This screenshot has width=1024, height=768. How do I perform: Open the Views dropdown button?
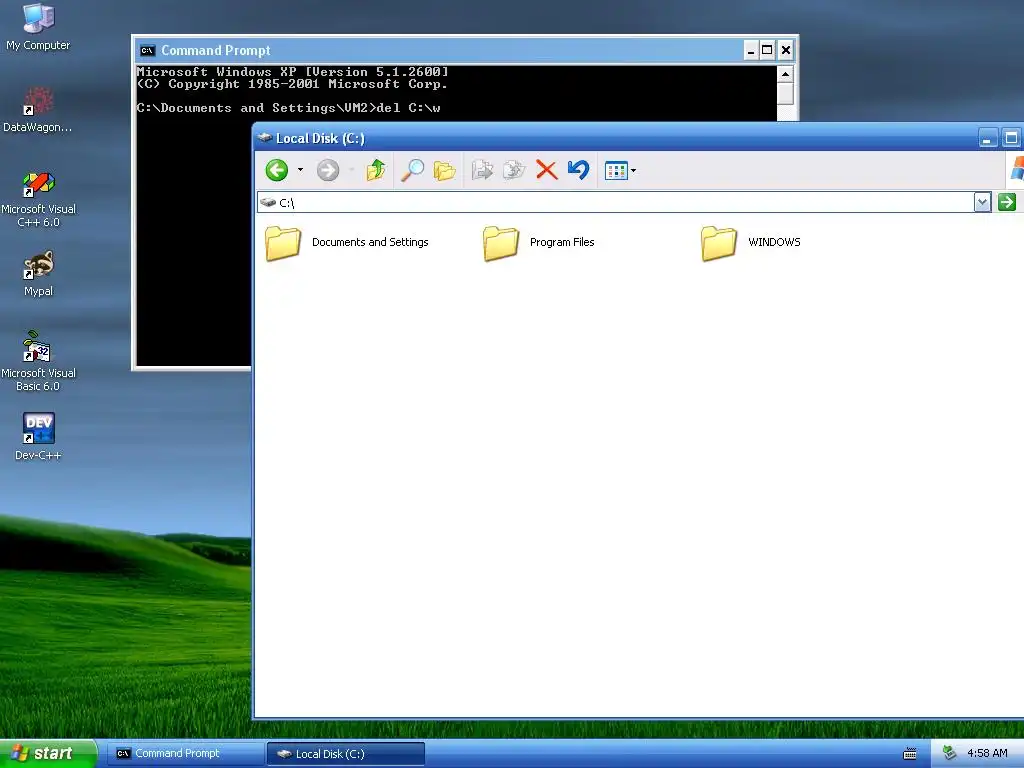point(620,170)
